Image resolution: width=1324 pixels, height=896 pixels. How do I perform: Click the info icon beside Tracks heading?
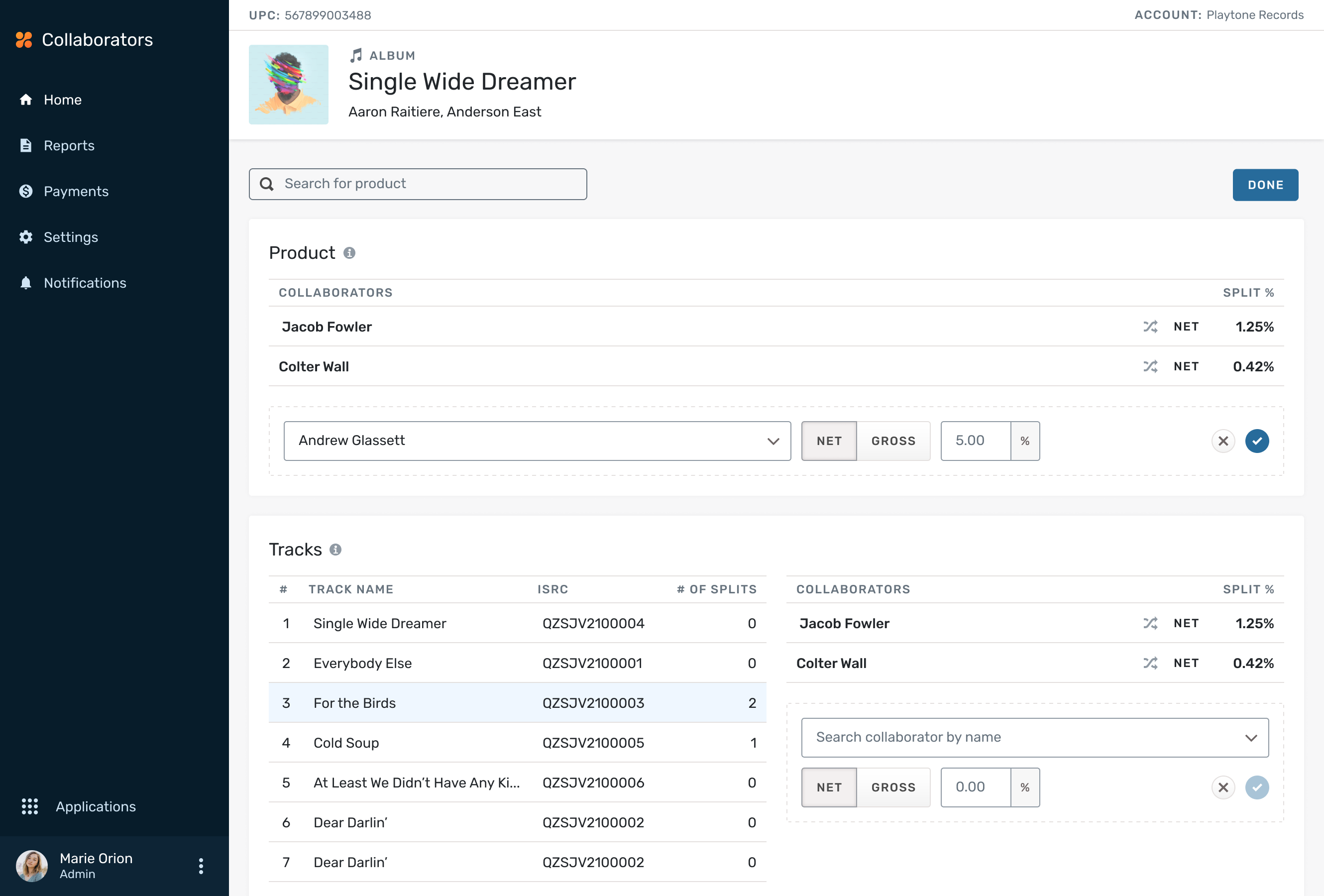(x=335, y=550)
